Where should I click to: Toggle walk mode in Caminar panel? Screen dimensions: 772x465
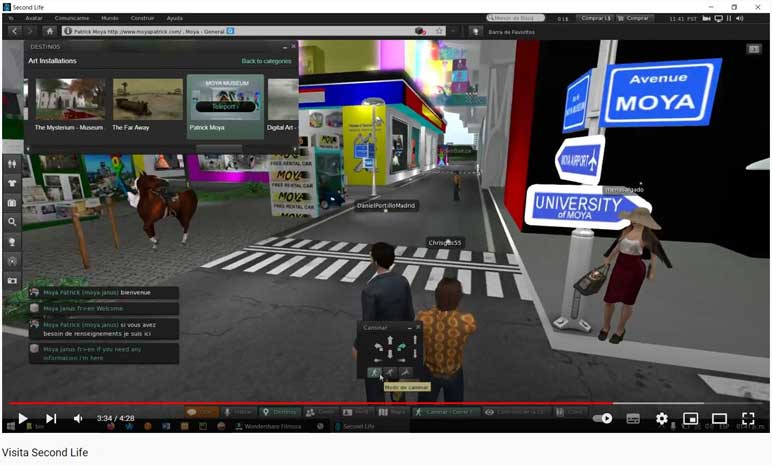(375, 373)
